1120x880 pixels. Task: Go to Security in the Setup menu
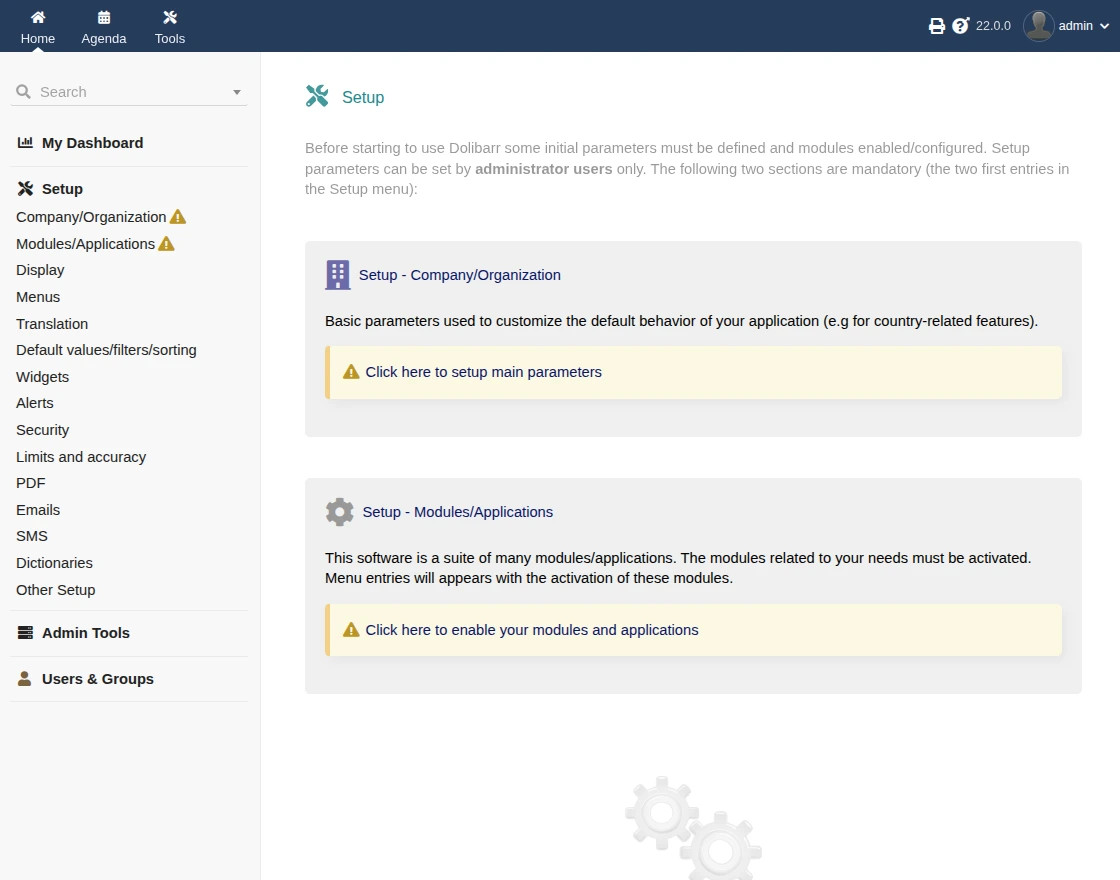[43, 430]
